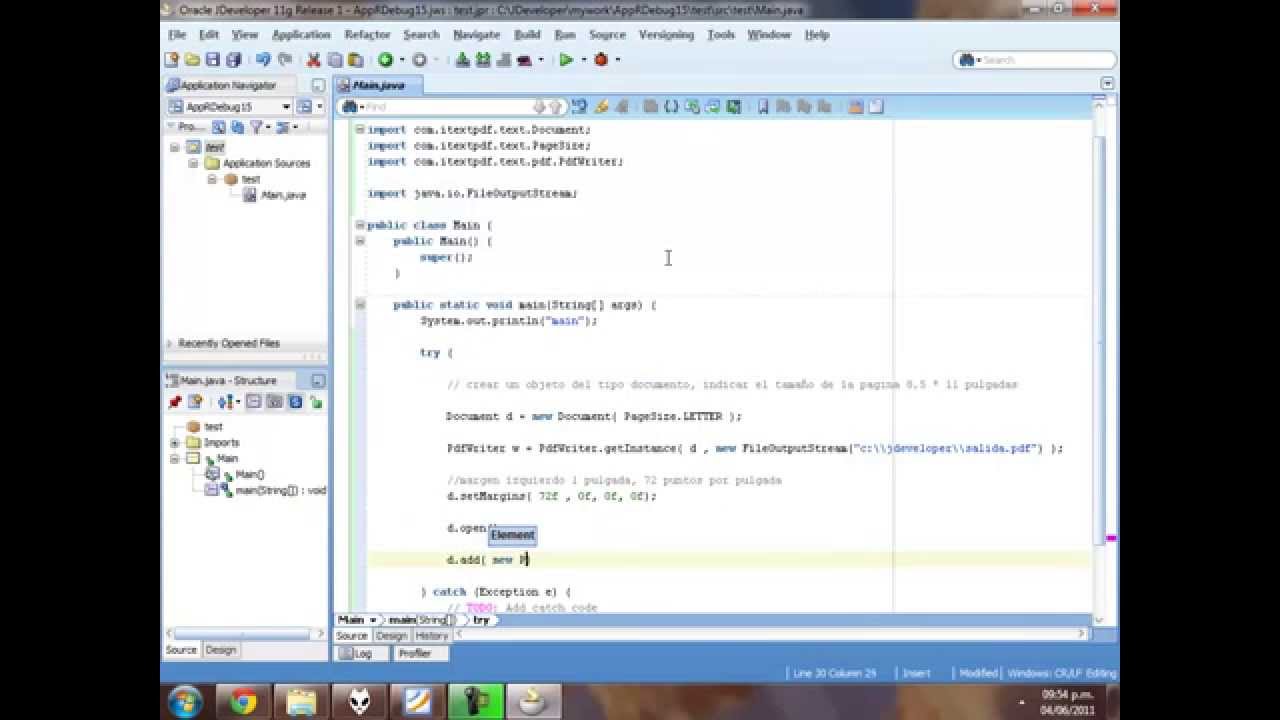1280x720 pixels.
Task: Open the File menu
Action: coord(177,34)
